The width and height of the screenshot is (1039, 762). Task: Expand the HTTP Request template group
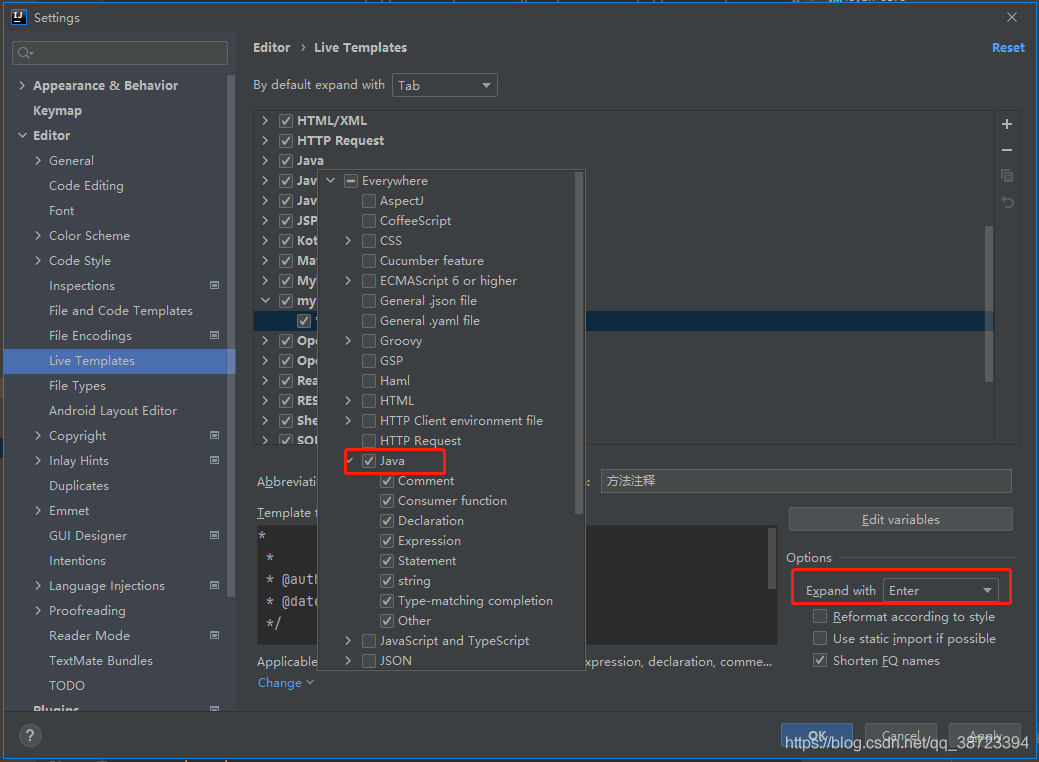(x=265, y=140)
